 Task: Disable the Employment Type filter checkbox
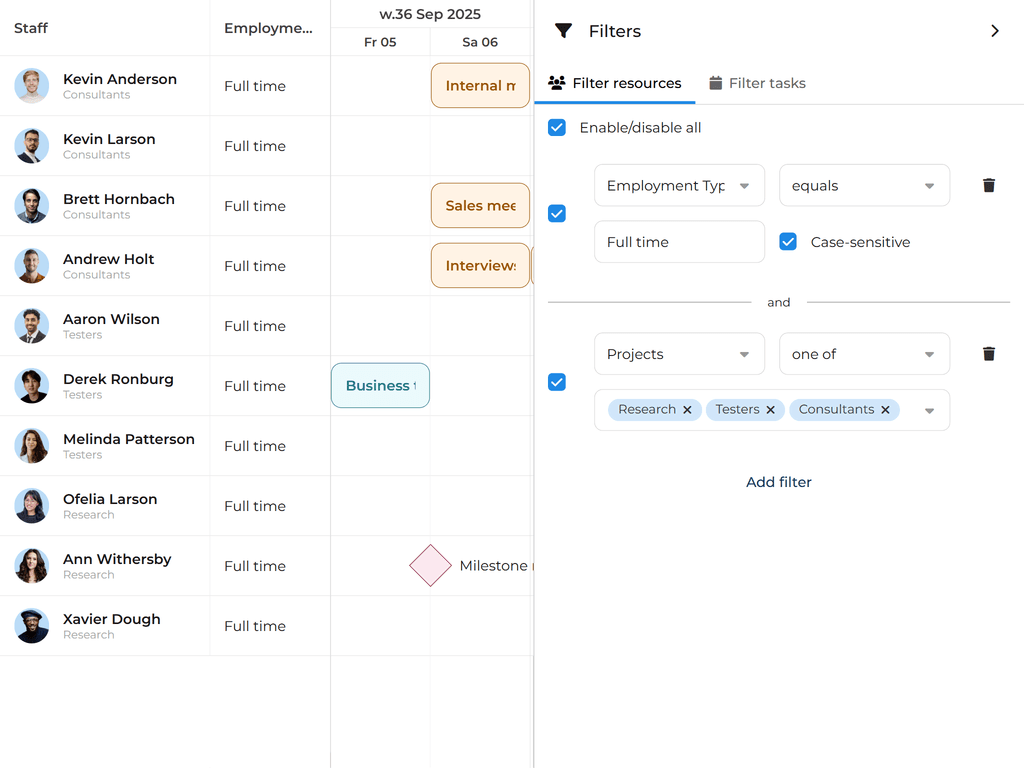point(557,214)
